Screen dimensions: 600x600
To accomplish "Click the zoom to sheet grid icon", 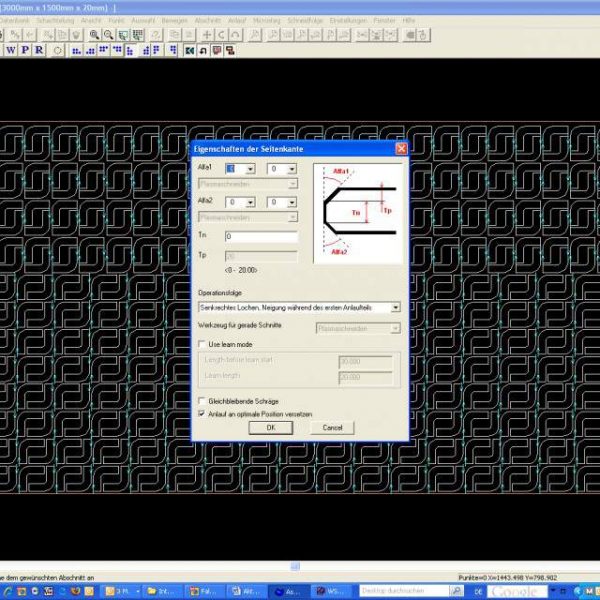I will 137,35.
